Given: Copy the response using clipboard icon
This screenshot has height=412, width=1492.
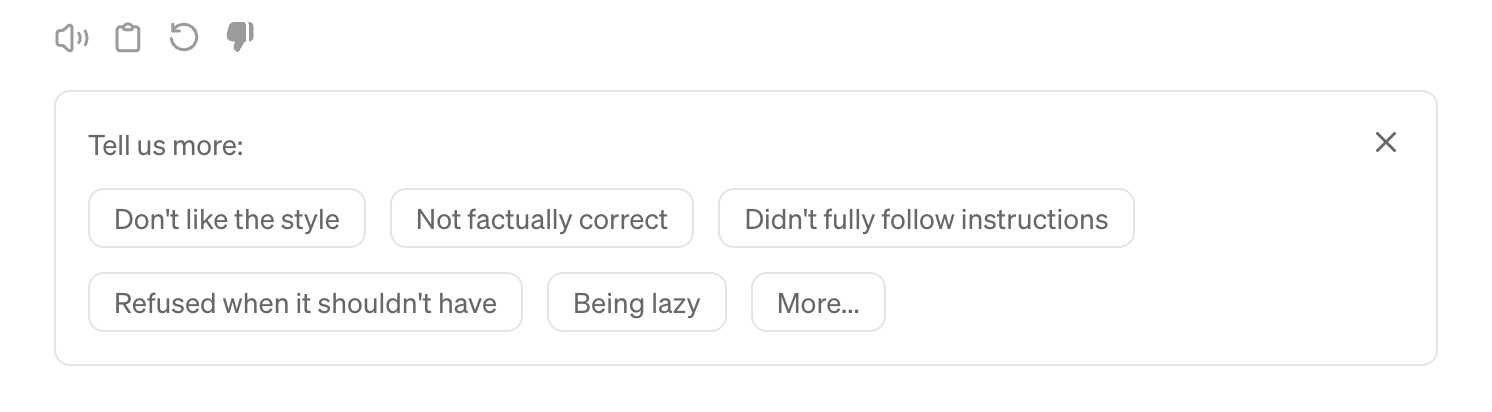Looking at the screenshot, I should point(127,39).
